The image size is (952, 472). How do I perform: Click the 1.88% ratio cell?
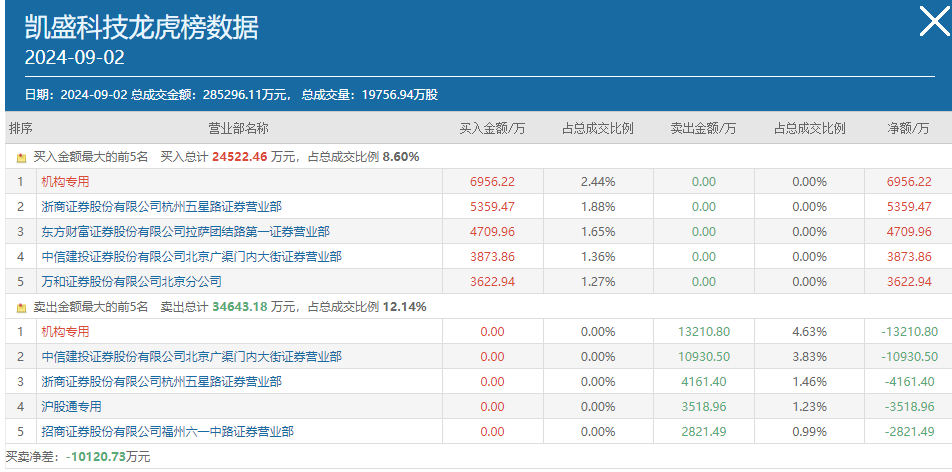click(598, 207)
